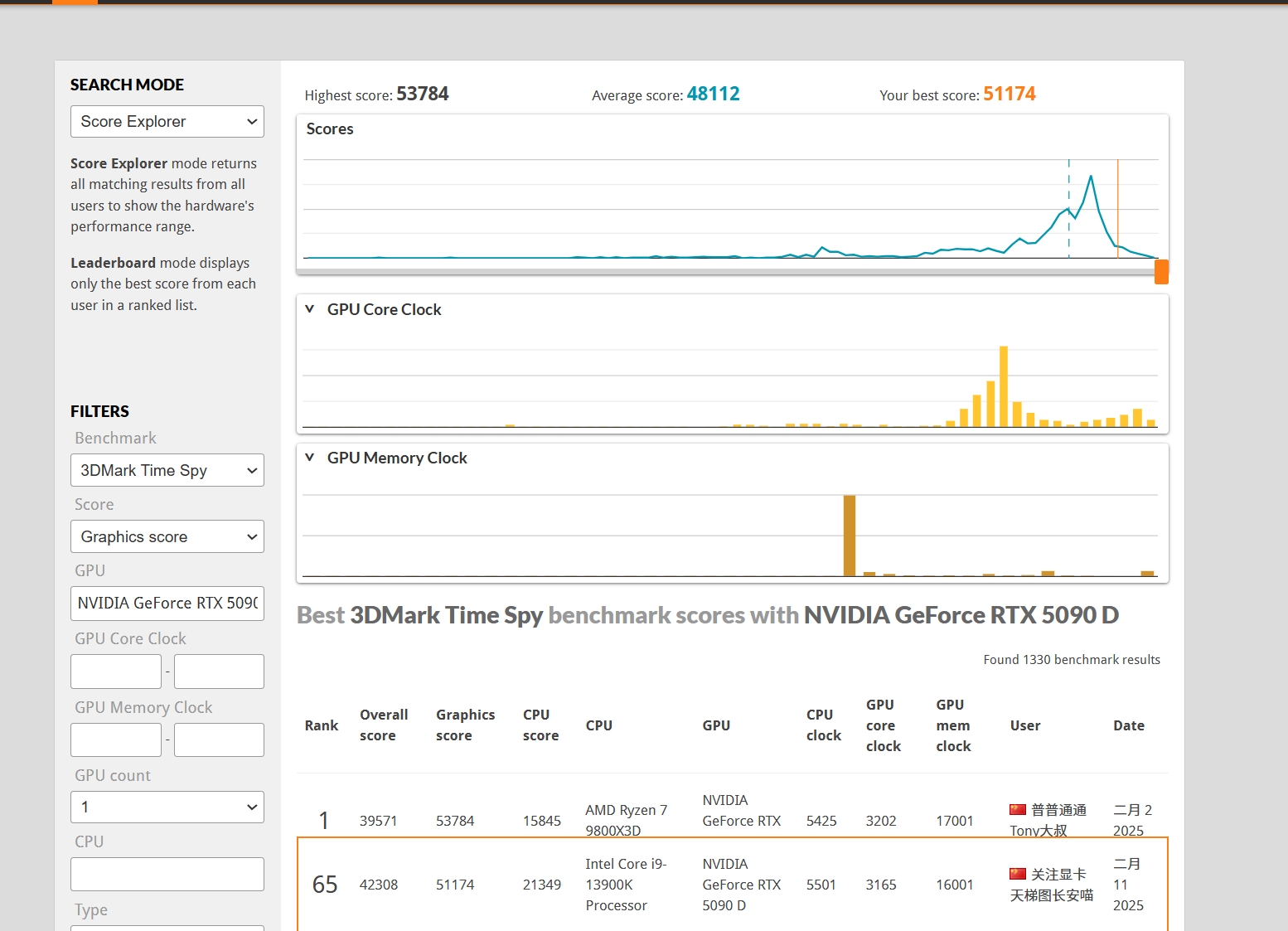Click the average score value 48112
The image size is (1288, 931).
coord(714,94)
